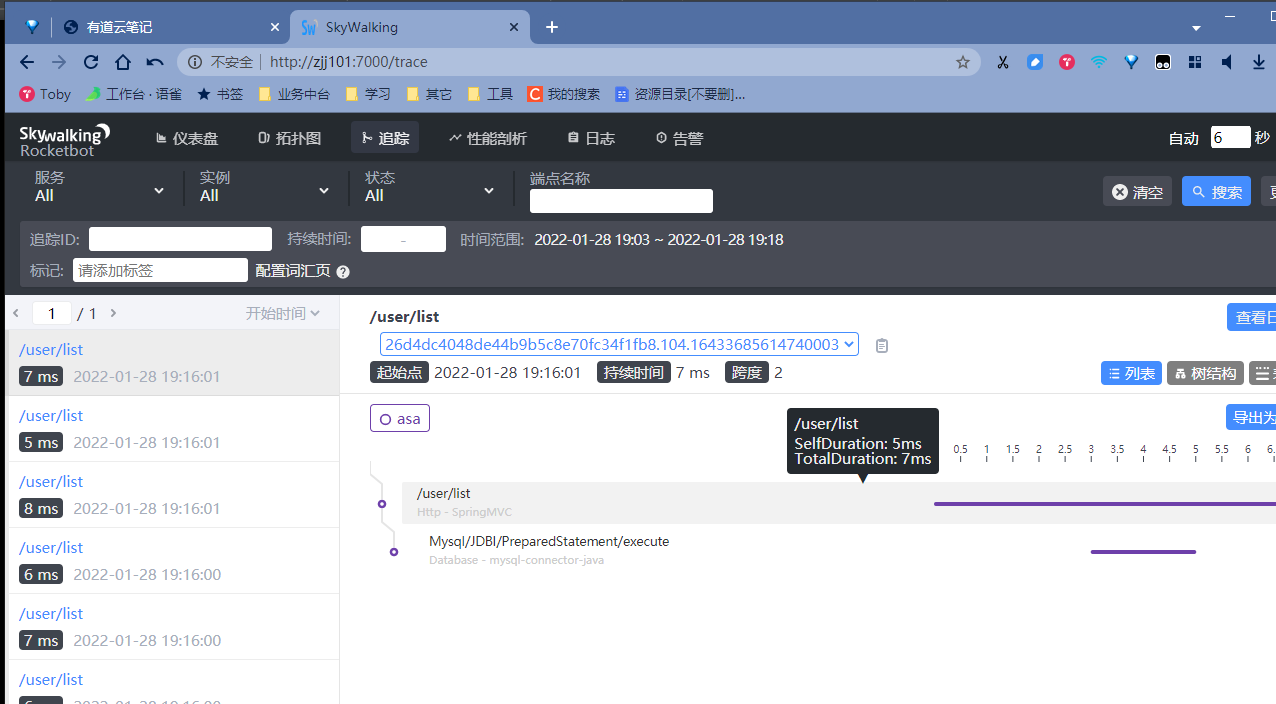Copy trace ID with the clipboard icon
Image resolution: width=1276 pixels, height=704 pixels.
click(882, 345)
